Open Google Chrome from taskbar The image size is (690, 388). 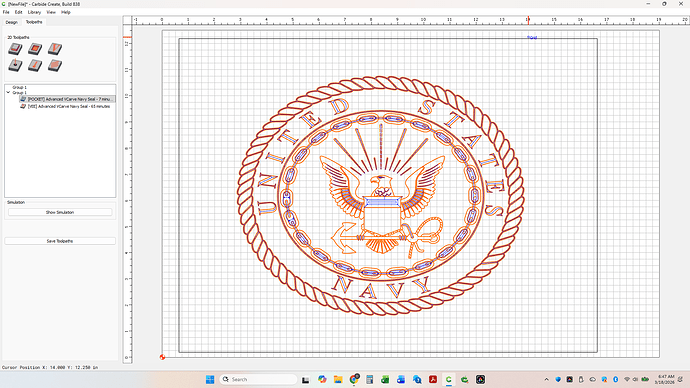click(354, 379)
